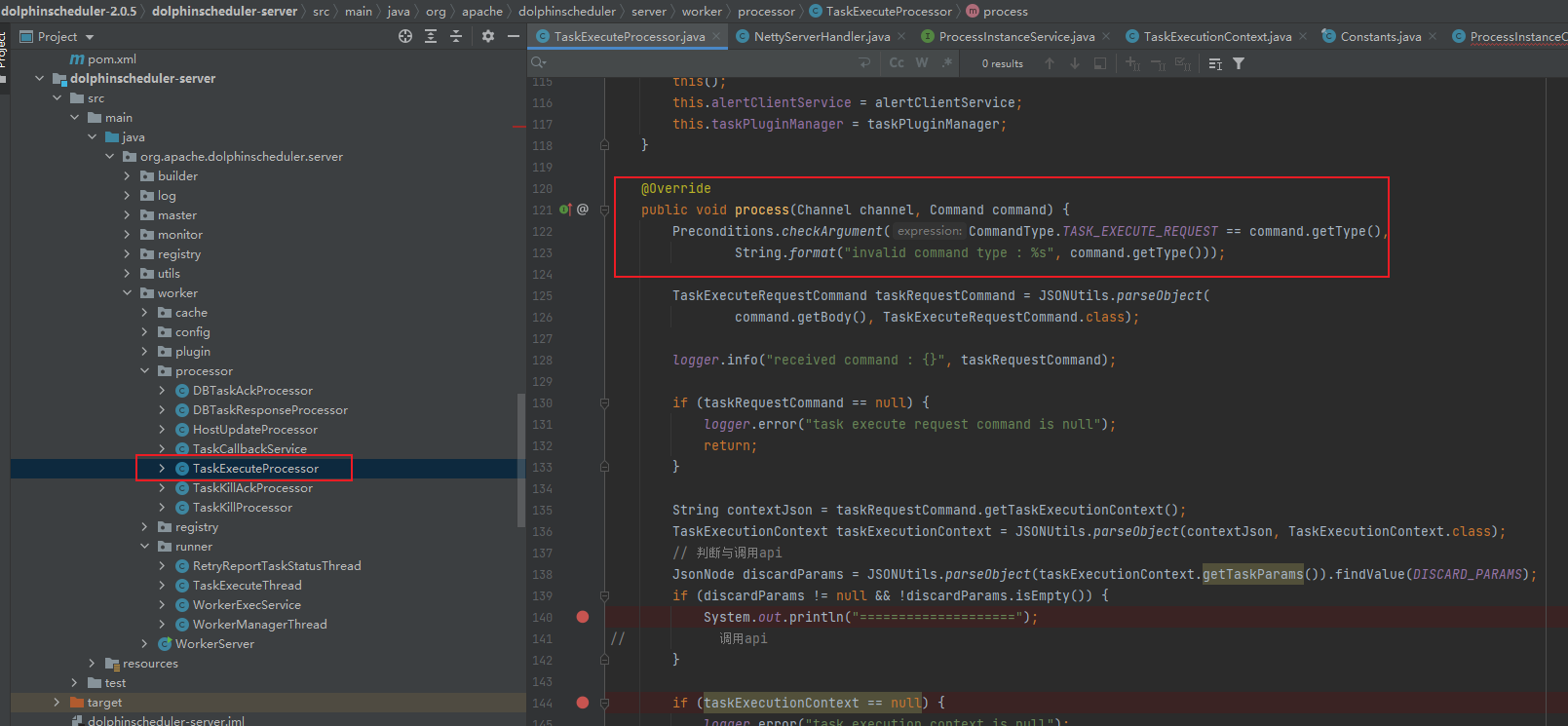
Task: Switch to the TaskExecutionContext.java tab
Action: coord(1217,37)
